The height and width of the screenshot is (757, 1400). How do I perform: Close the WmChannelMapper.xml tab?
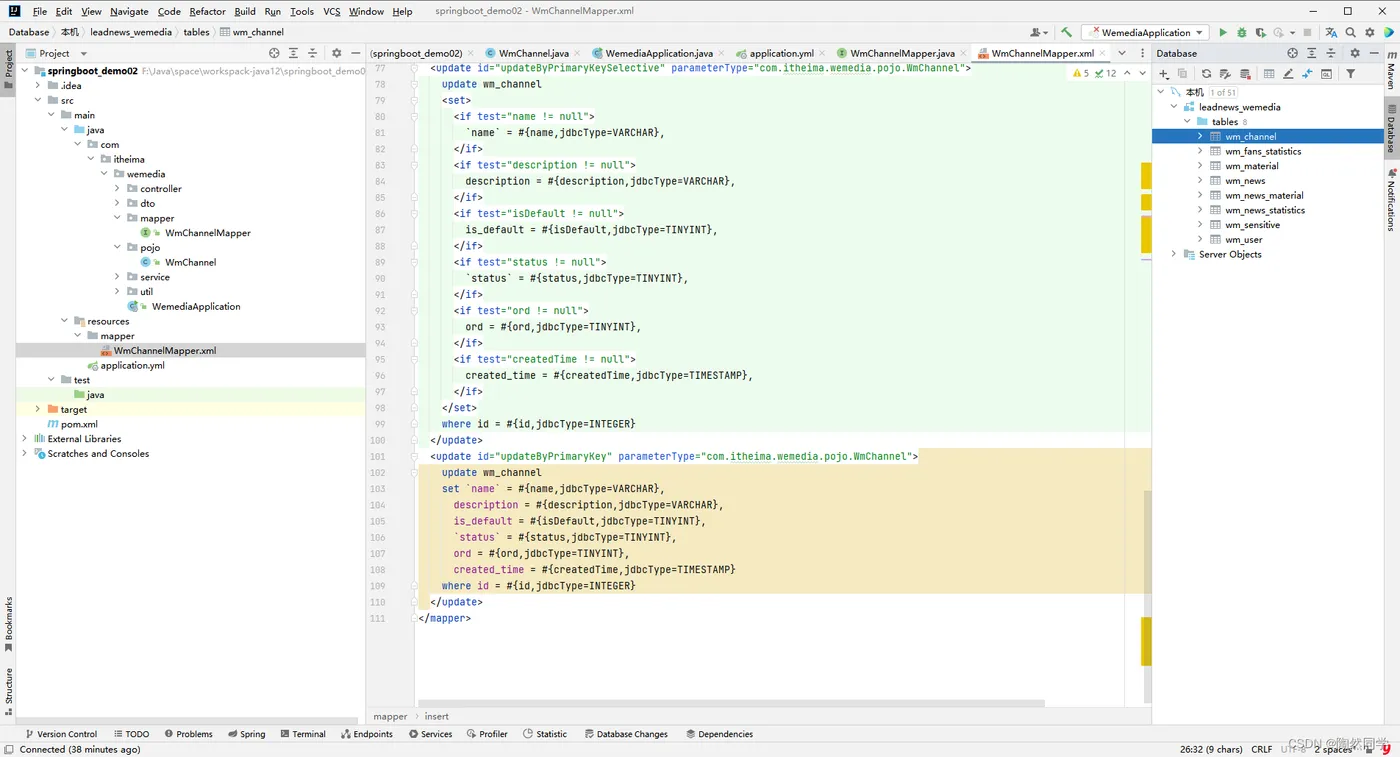1102,53
